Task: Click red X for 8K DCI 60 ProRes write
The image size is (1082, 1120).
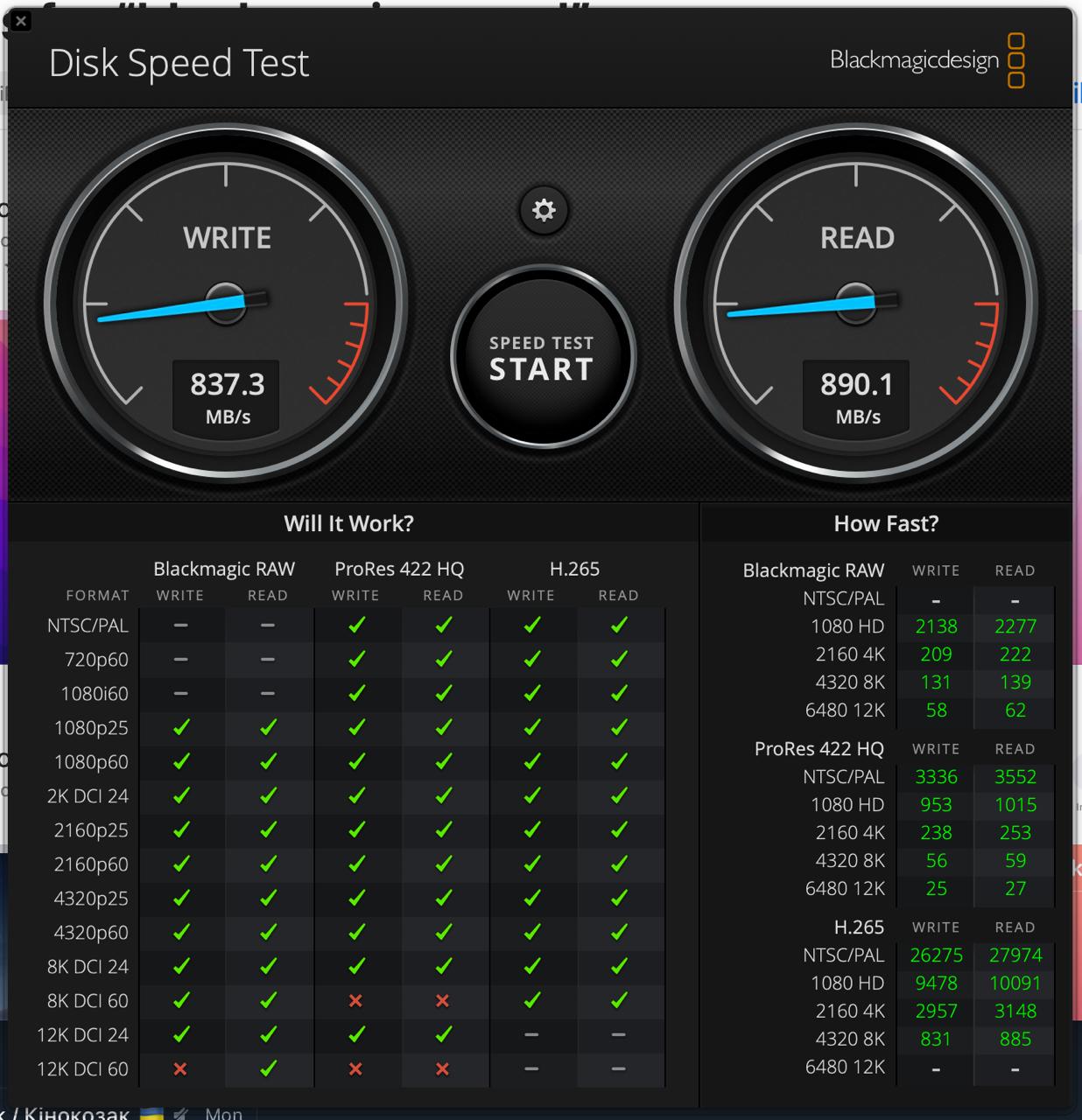Action: tap(355, 1000)
